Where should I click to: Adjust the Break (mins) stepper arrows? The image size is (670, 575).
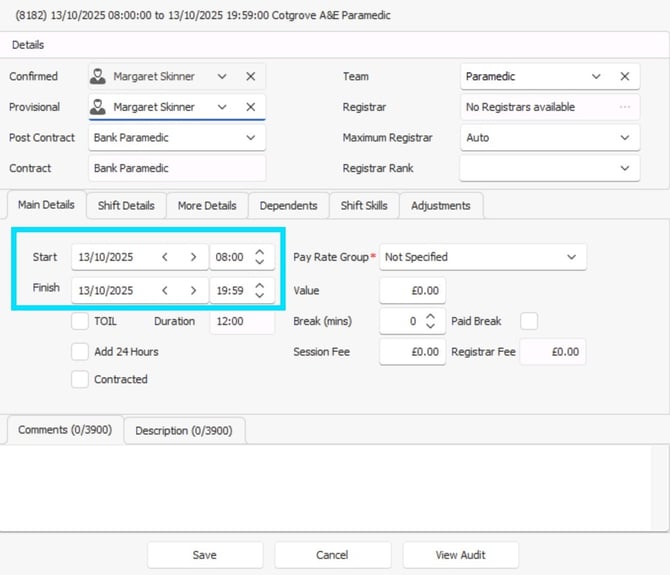tap(430, 321)
